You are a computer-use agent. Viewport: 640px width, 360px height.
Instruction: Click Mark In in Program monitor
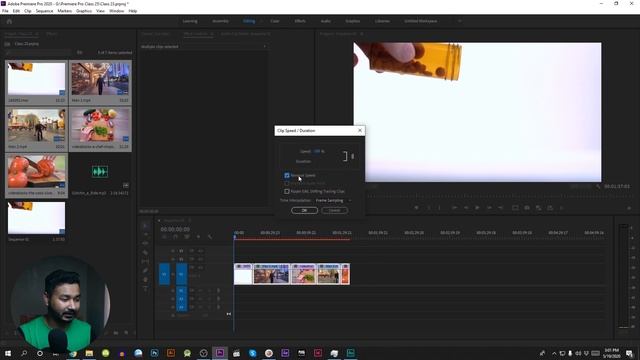point(428,208)
